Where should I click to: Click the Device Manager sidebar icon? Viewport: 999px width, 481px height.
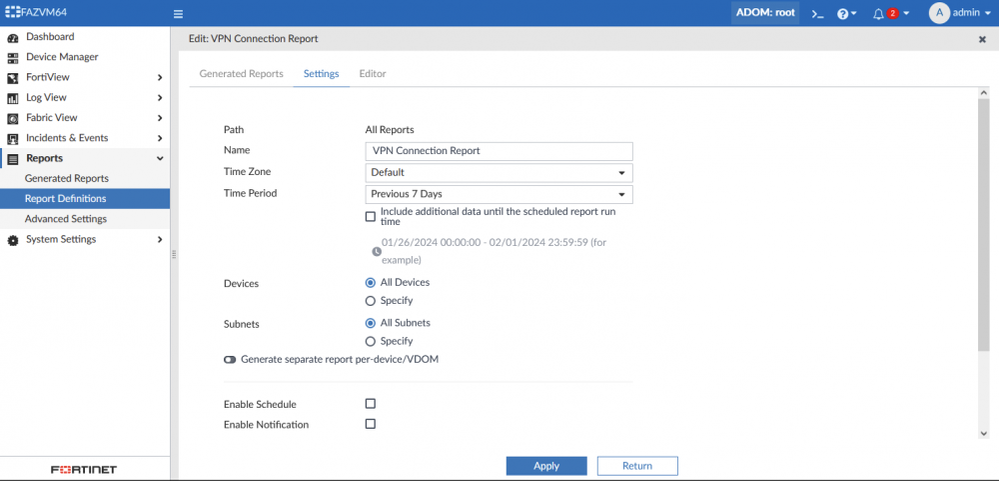point(13,58)
